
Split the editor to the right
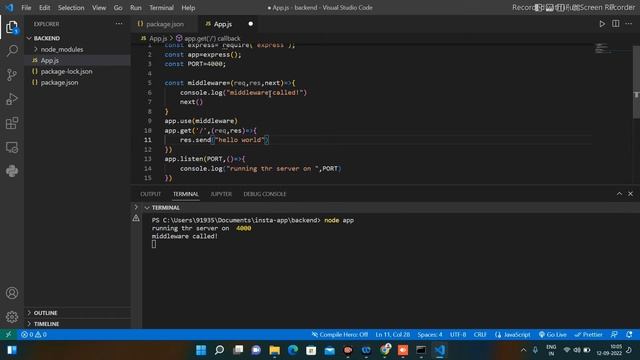coord(616,24)
